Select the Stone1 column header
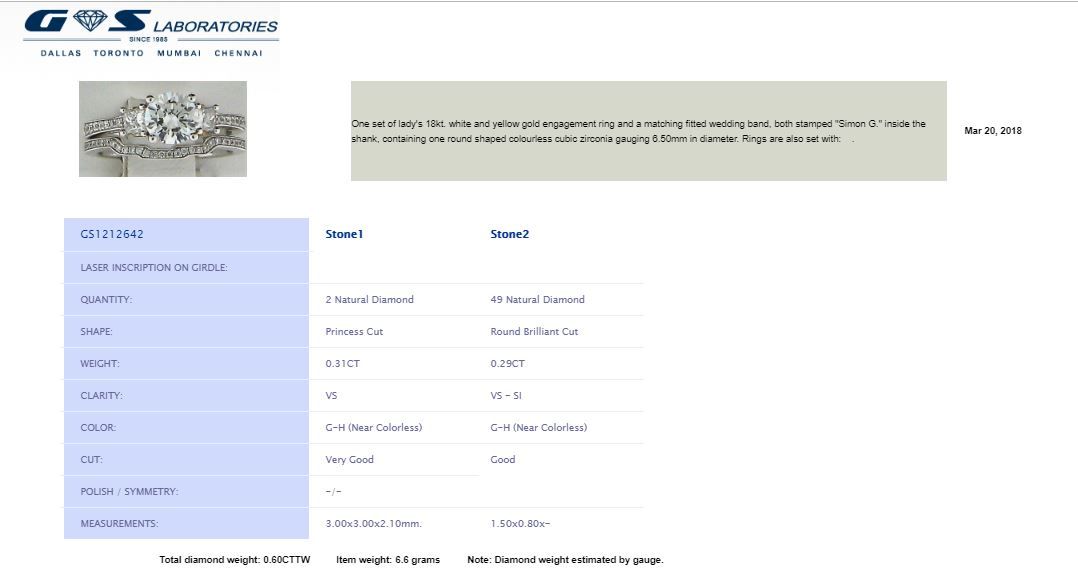 coord(344,234)
